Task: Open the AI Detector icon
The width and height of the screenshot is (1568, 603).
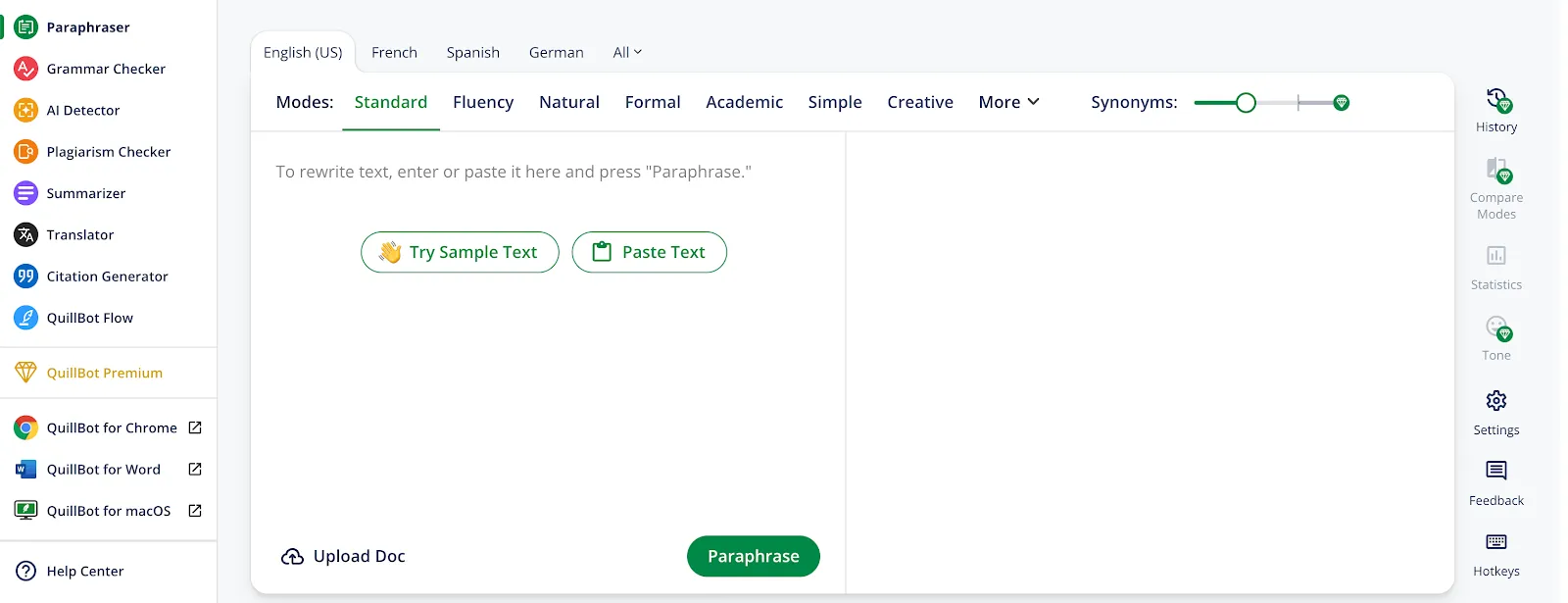Action: (25, 110)
